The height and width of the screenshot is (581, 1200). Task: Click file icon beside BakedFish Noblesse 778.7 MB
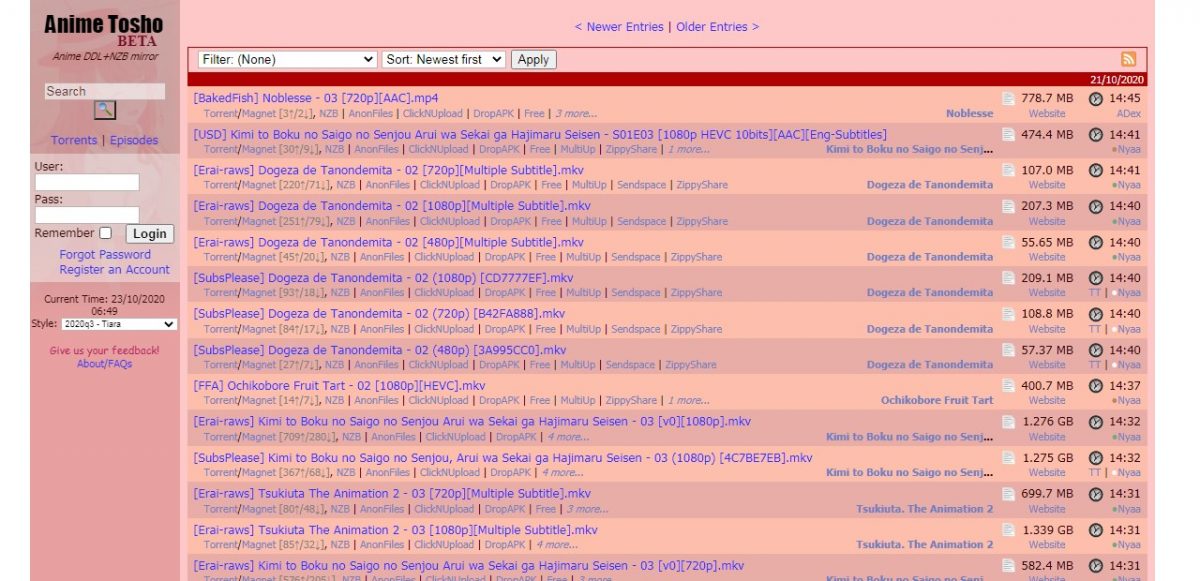[1008, 98]
